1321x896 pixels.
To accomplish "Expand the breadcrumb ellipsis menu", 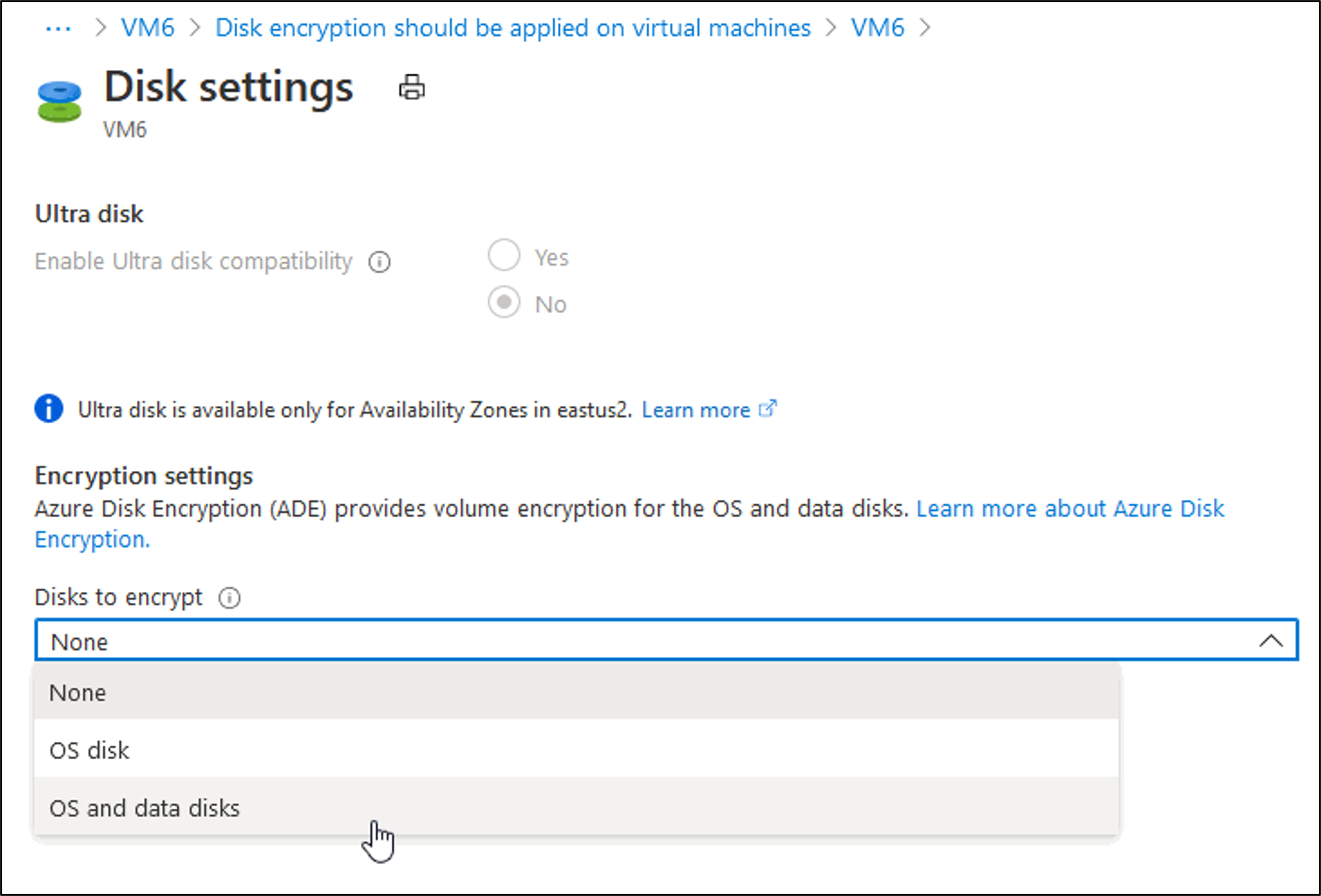I will click(58, 28).
